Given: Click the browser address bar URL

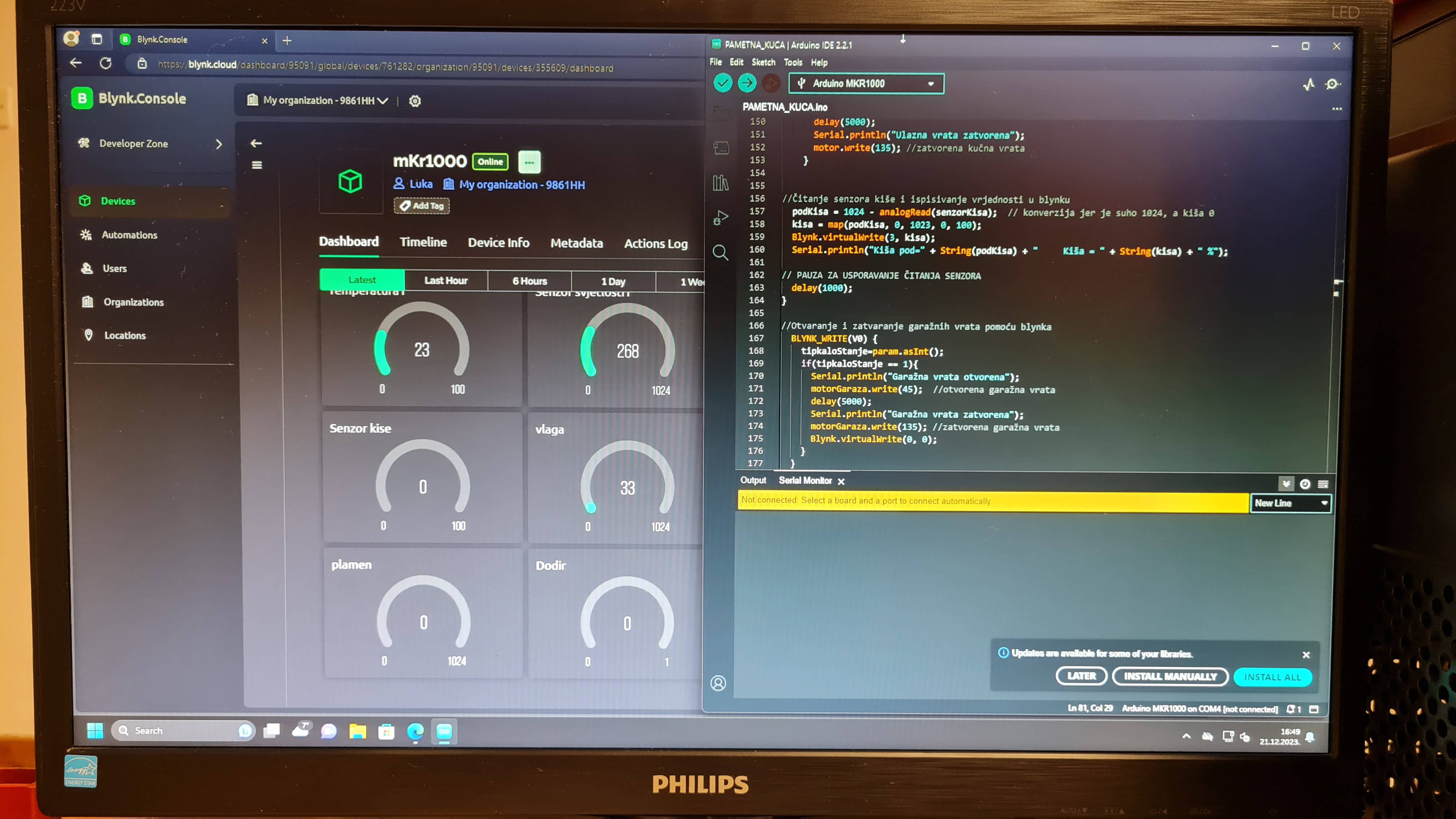Looking at the screenshot, I should coord(385,67).
